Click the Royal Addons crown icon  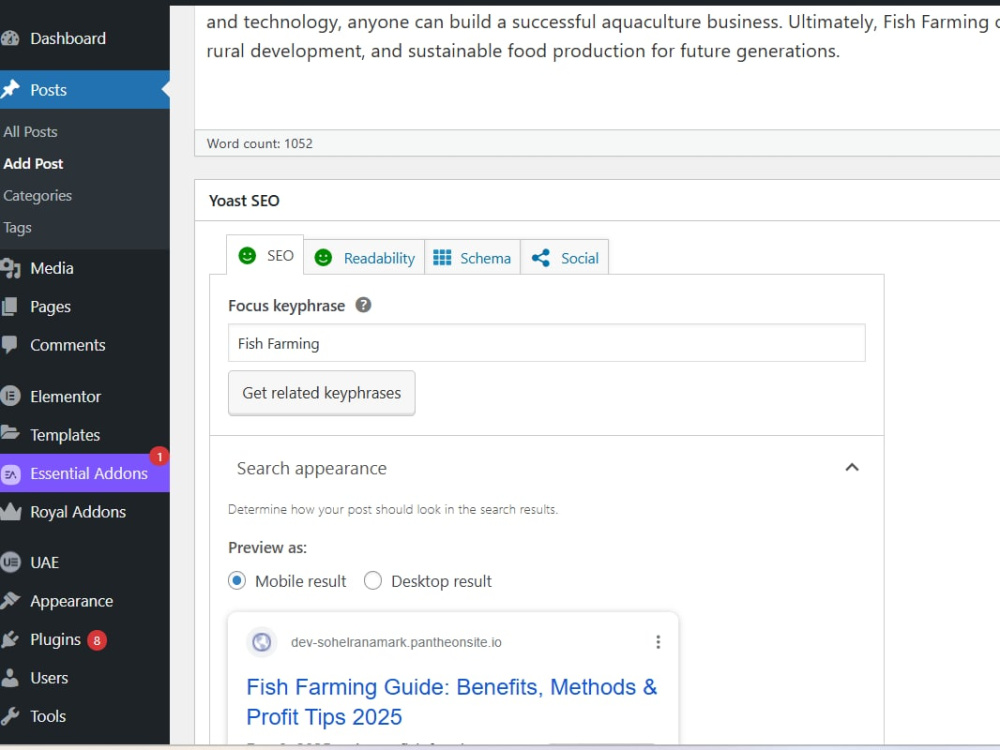pyautogui.click(x=10, y=511)
